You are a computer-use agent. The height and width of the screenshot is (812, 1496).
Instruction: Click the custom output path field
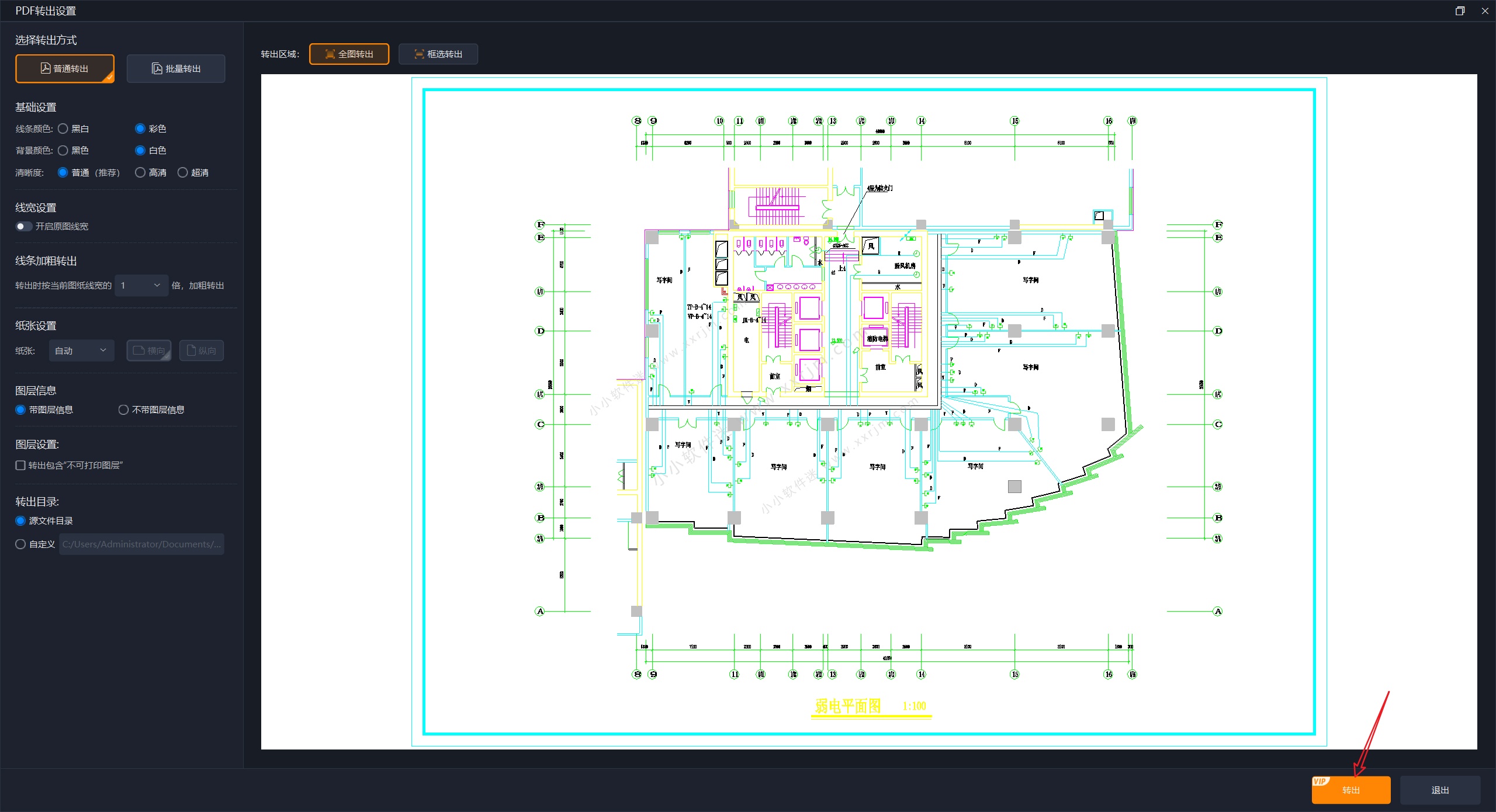(141, 544)
